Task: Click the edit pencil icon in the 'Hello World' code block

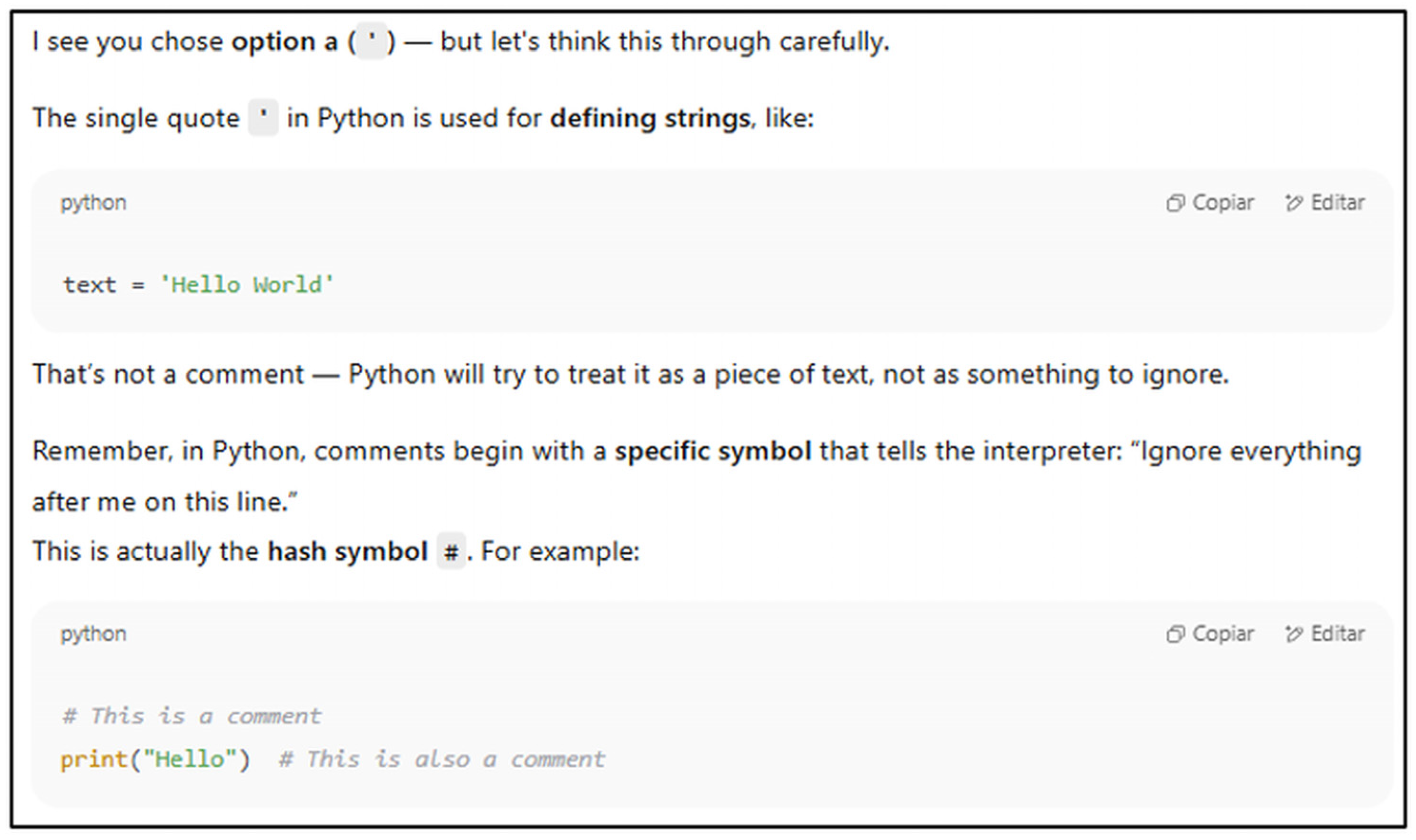Action: pyautogui.click(x=1294, y=203)
